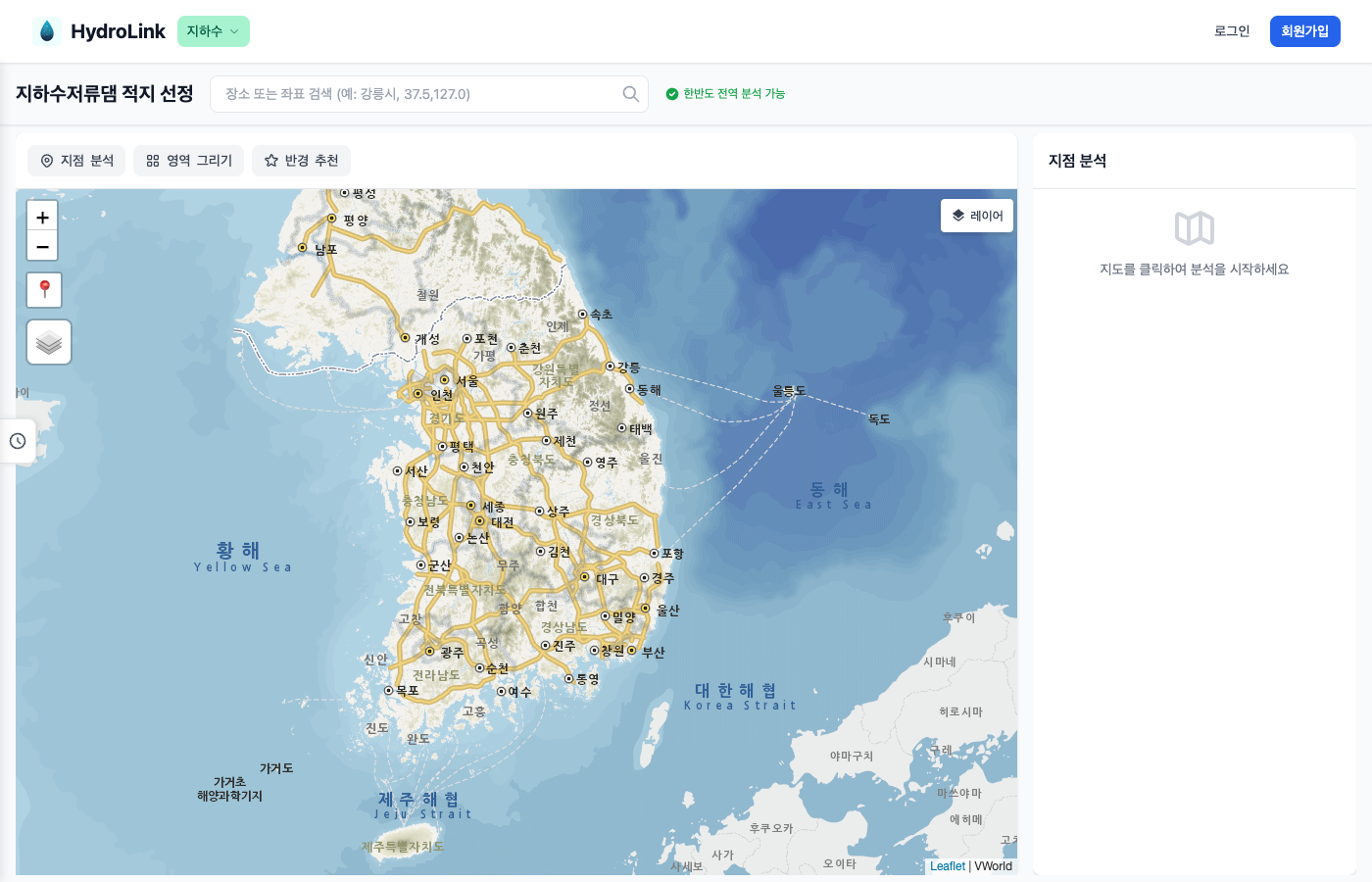Click the HydroLink water drop logo
Screen dimensions: 1372x882
[46, 31]
